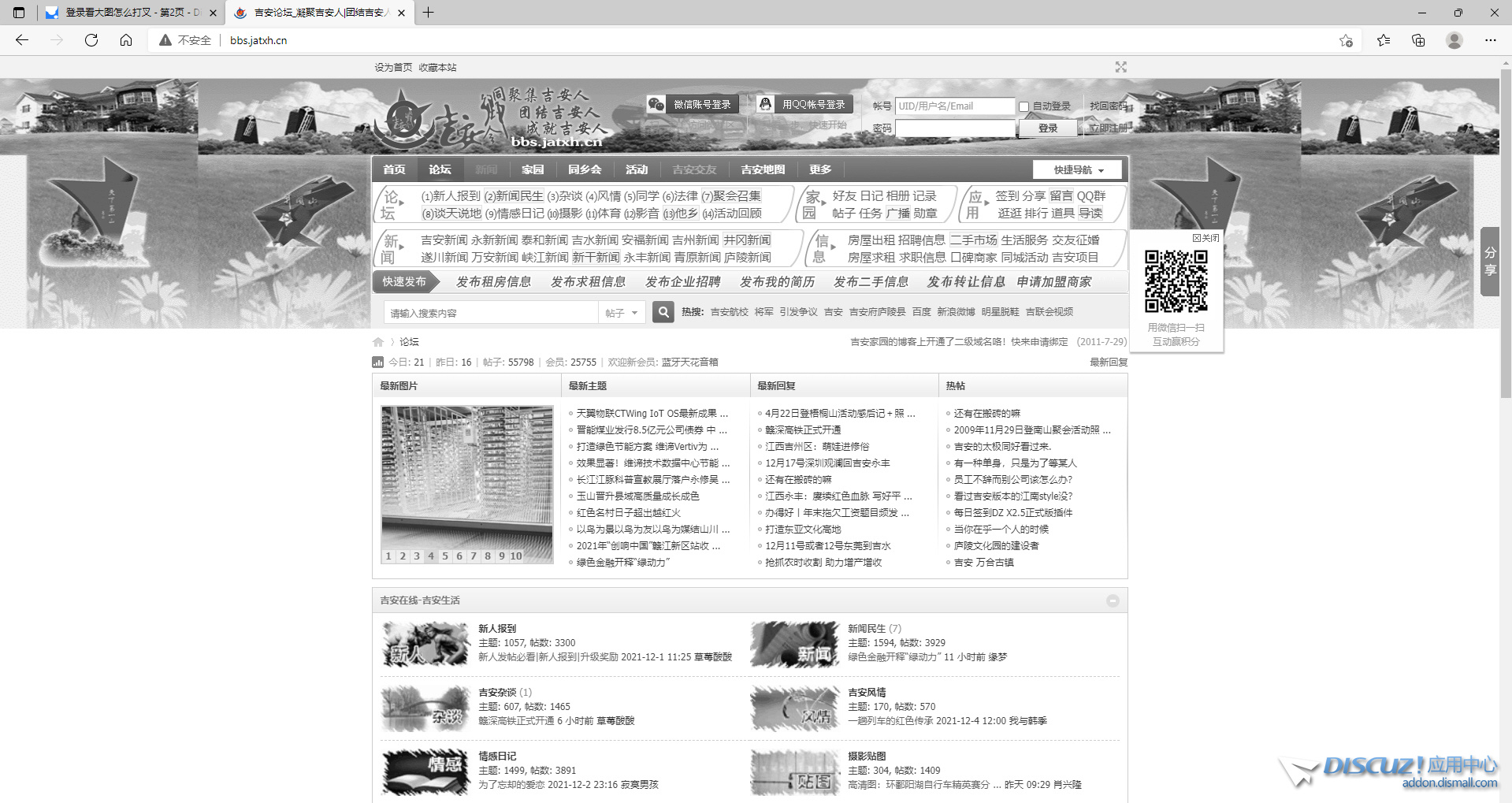
Task: Click the 登录 login button
Action: coord(1048,128)
